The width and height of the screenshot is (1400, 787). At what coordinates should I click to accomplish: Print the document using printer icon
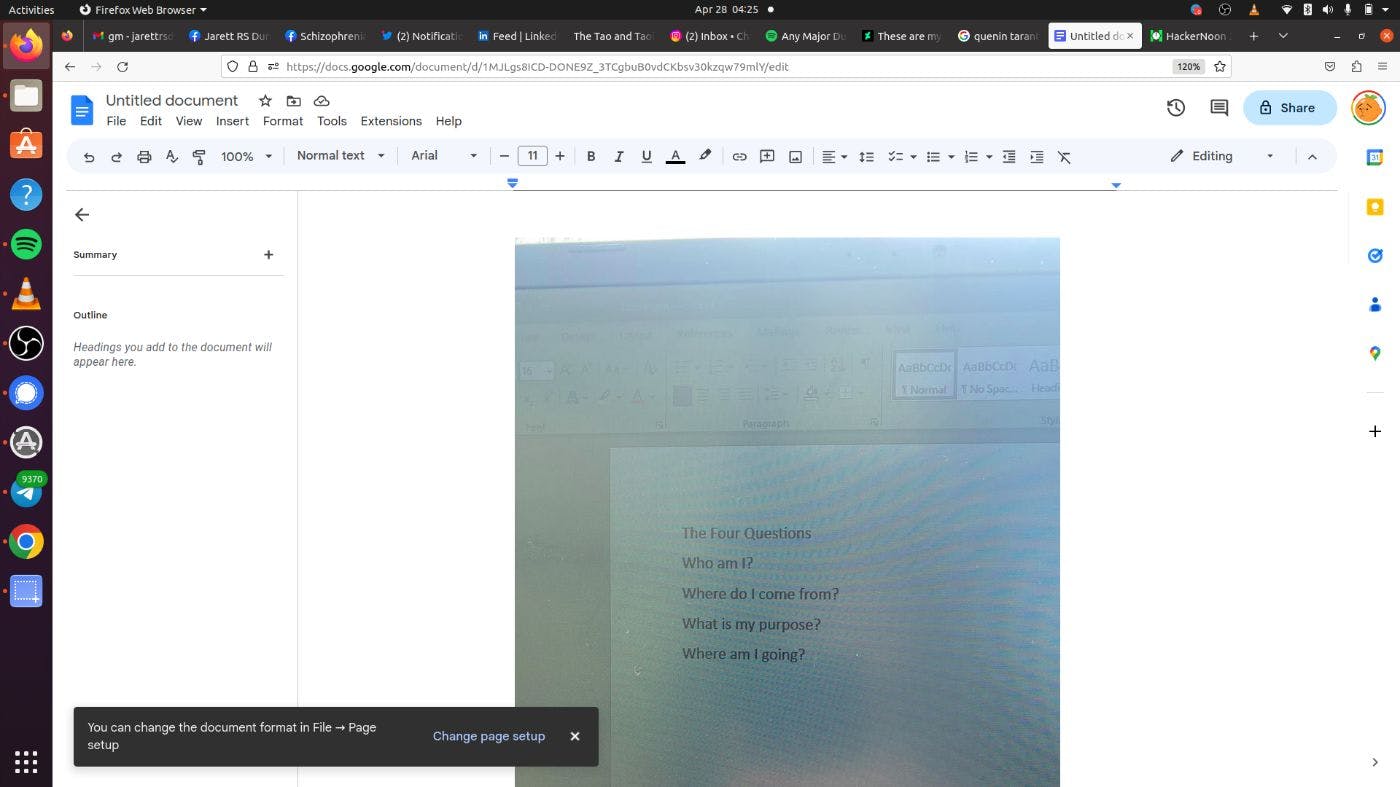(x=144, y=157)
